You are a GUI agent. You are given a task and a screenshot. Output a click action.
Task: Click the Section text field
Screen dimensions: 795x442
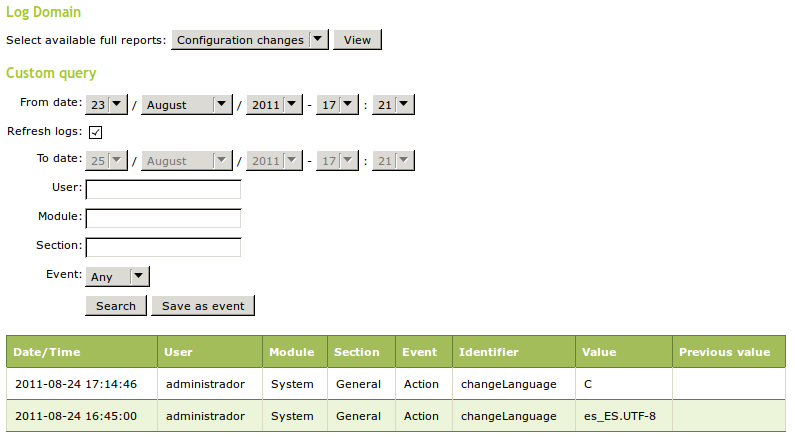[x=163, y=247]
